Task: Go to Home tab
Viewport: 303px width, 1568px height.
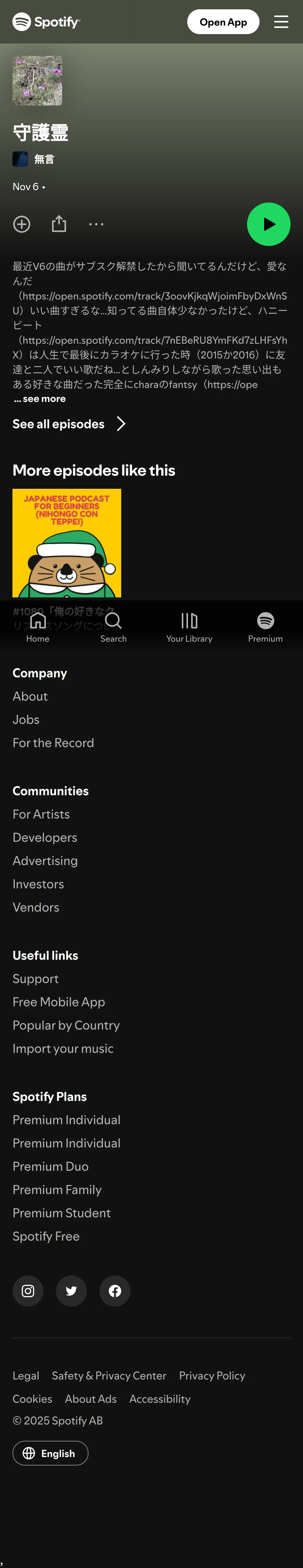Action: pos(38,626)
